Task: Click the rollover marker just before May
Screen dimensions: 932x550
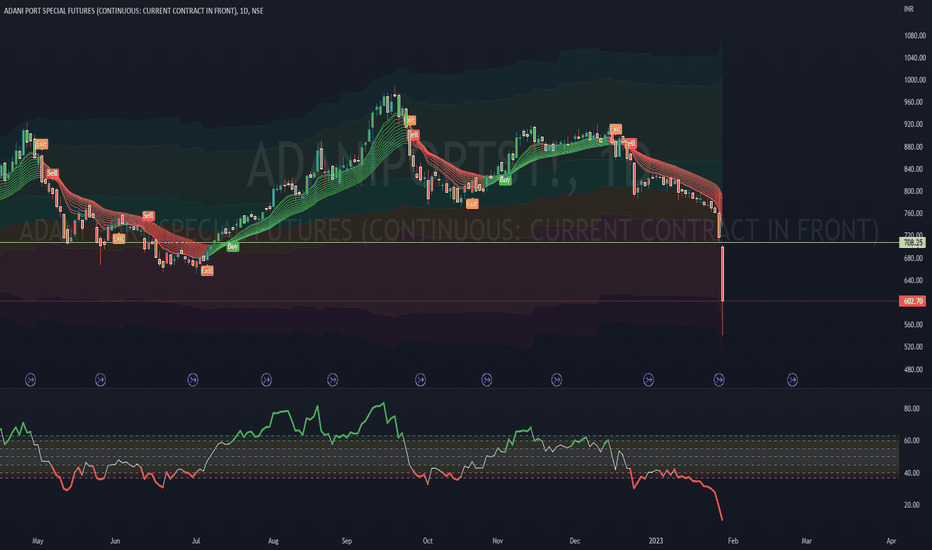Action: point(30,379)
